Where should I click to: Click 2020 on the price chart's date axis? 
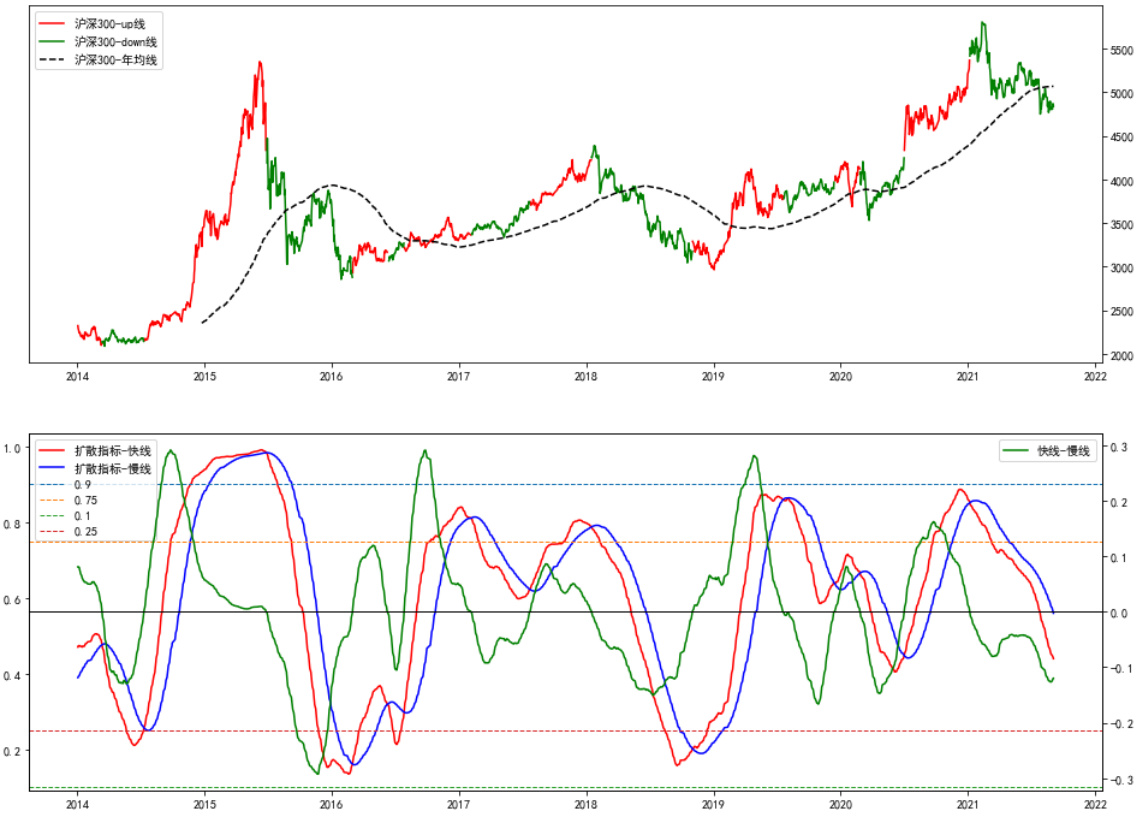pos(840,377)
